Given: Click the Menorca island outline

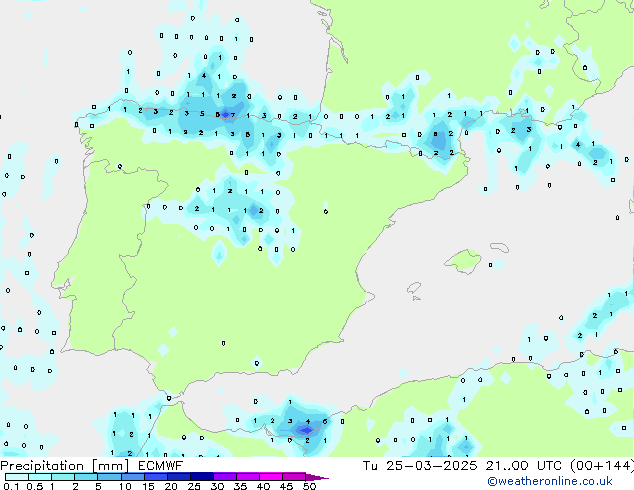Looking at the screenshot, I should [x=500, y=247].
